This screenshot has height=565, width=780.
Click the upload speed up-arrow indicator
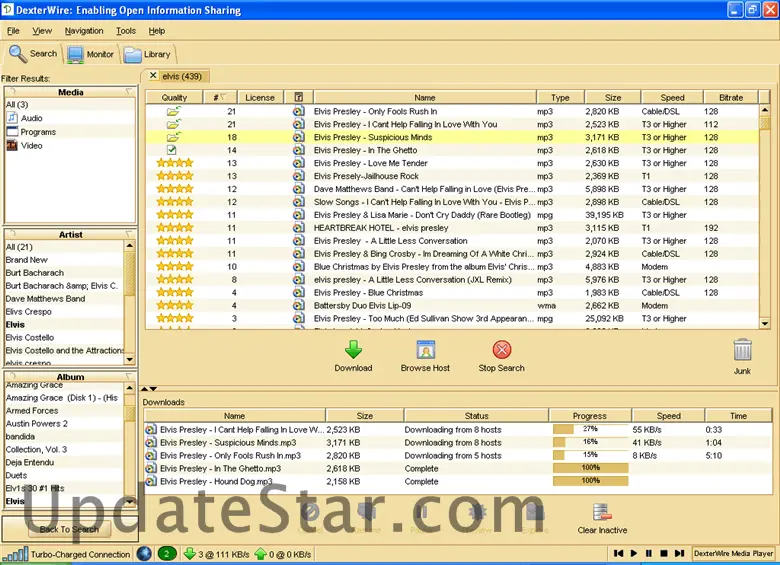(260, 554)
